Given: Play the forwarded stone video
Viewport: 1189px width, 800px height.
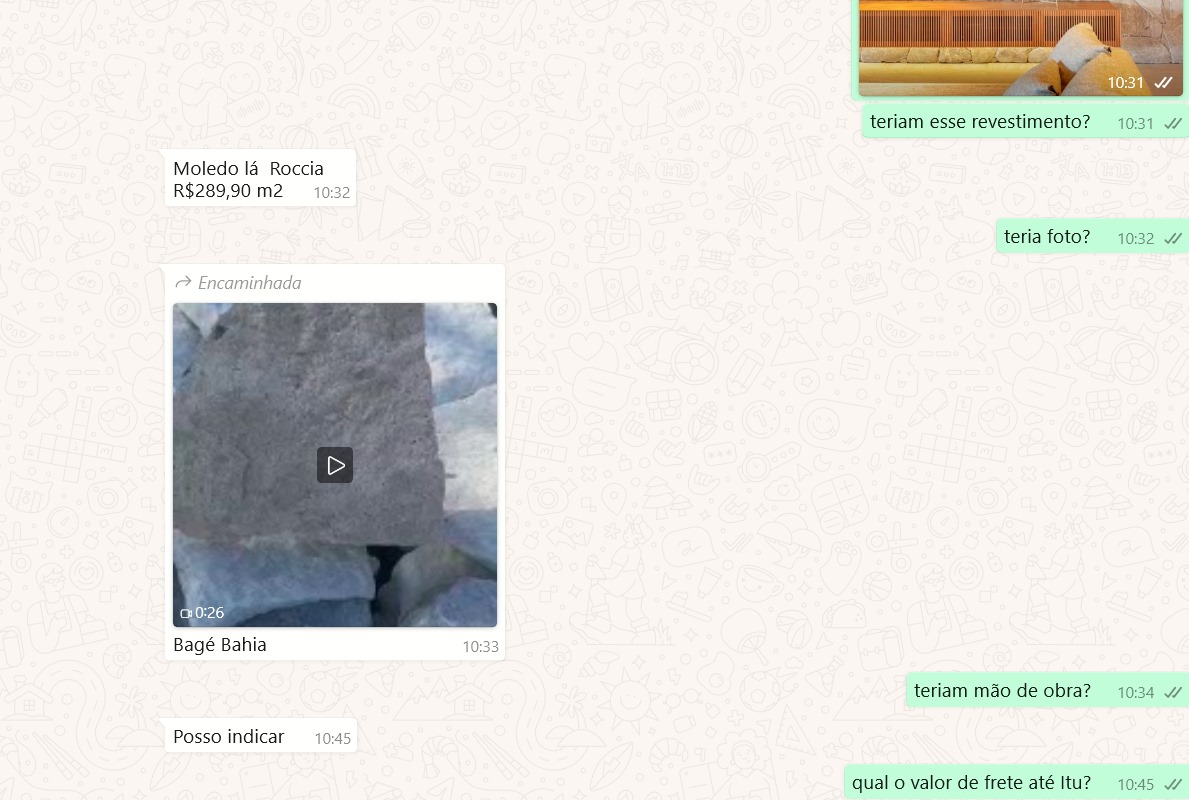Looking at the screenshot, I should pyautogui.click(x=335, y=465).
